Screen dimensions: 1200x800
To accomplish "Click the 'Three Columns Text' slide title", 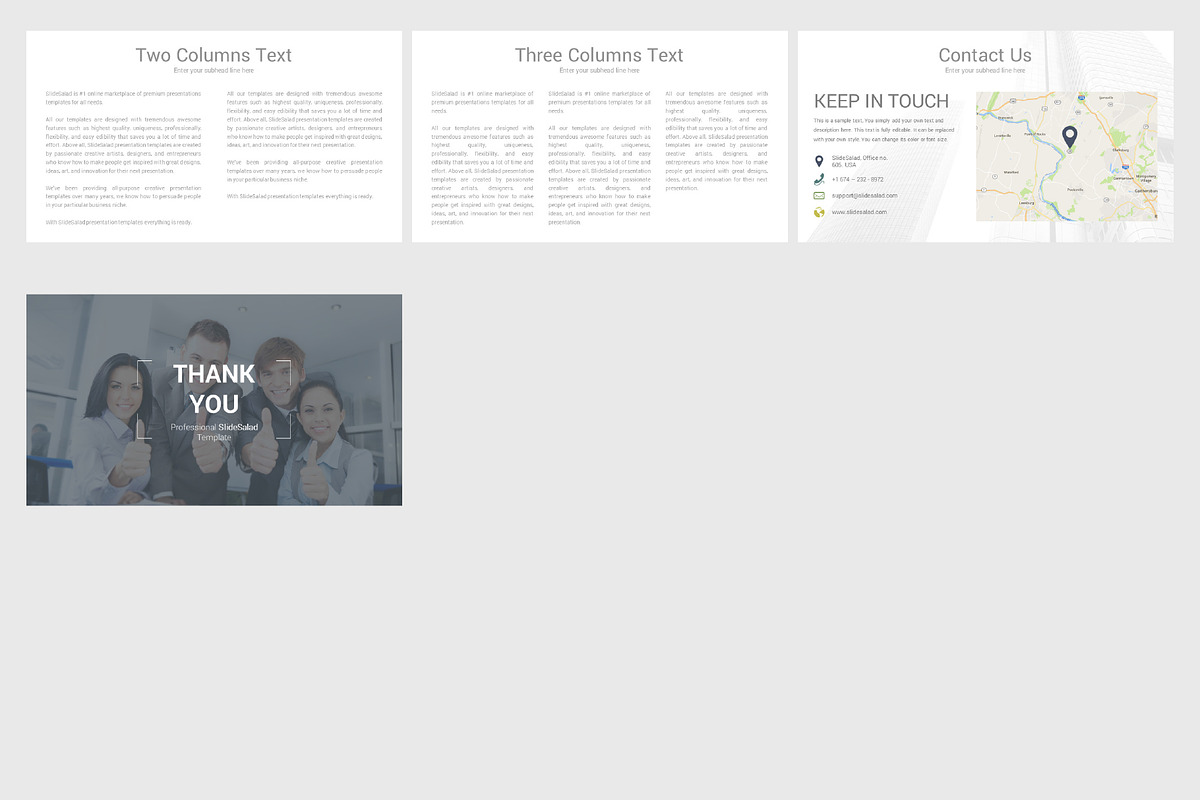I will (x=599, y=55).
